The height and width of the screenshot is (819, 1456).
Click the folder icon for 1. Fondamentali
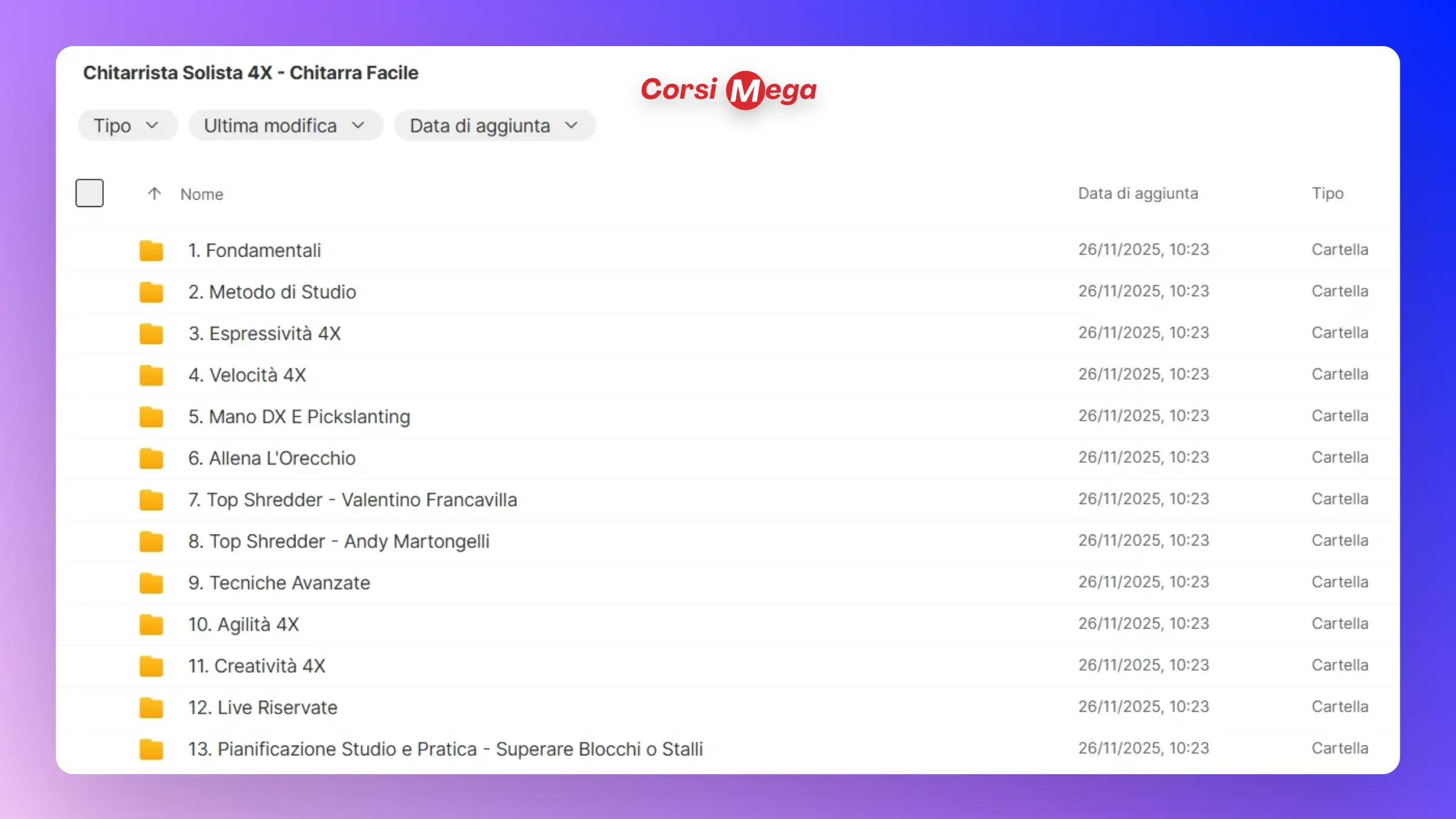151,251
